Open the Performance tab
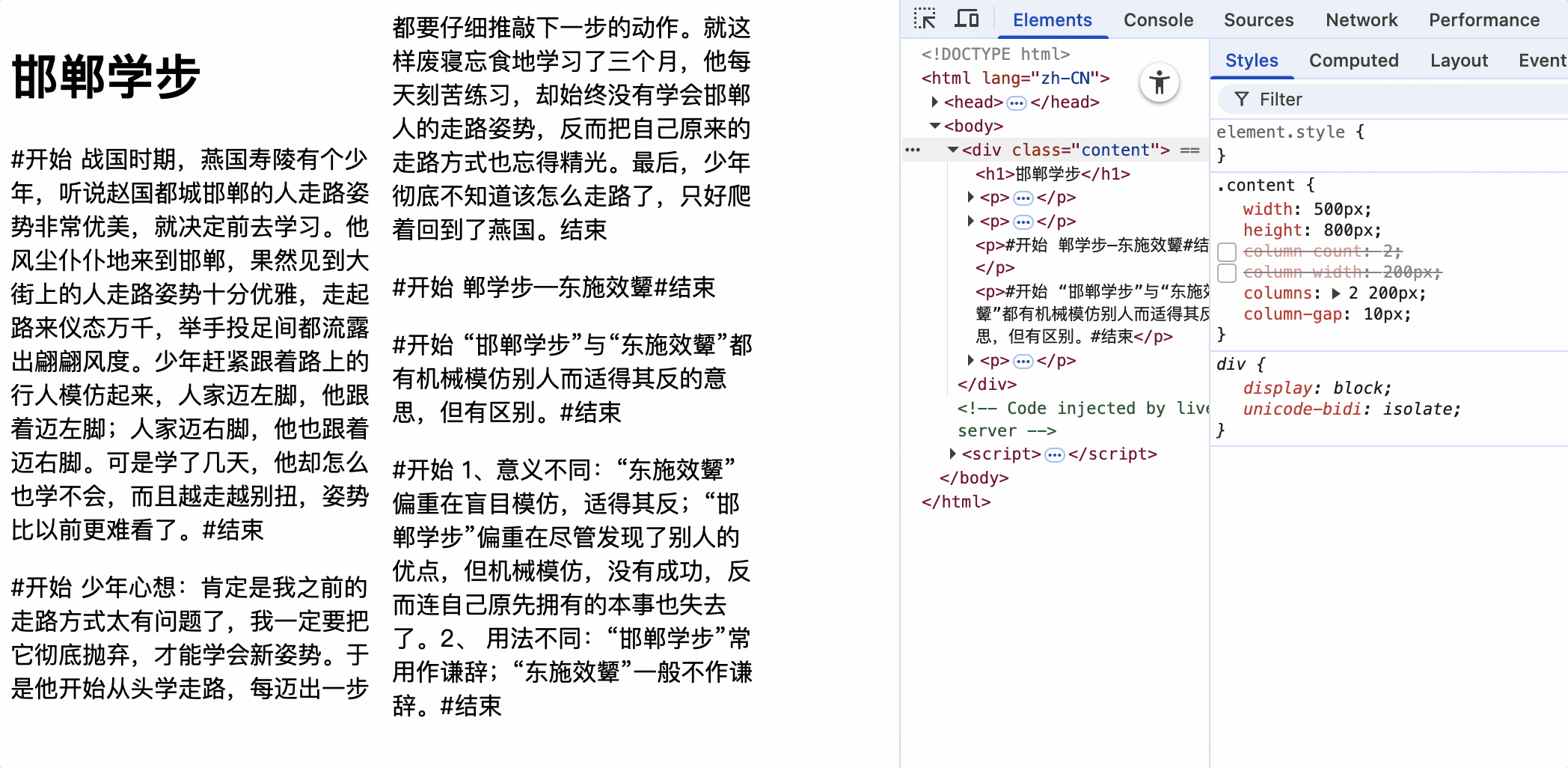The image size is (1568, 768). click(1484, 19)
